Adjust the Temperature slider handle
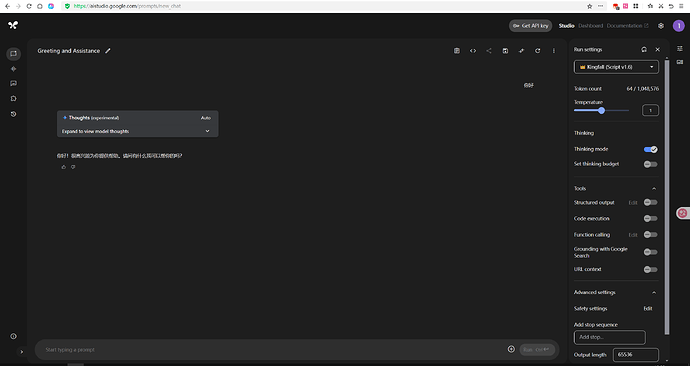The height and width of the screenshot is (366, 690). point(601,110)
